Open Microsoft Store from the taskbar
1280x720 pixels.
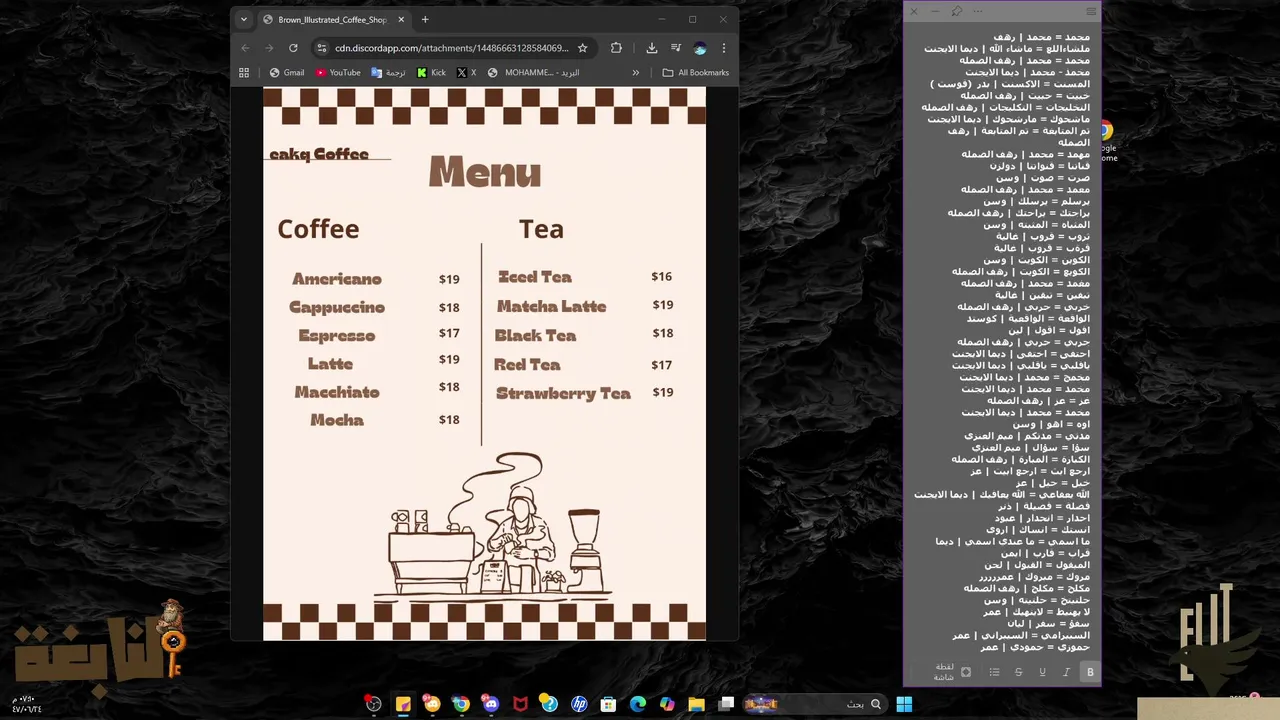(608, 704)
